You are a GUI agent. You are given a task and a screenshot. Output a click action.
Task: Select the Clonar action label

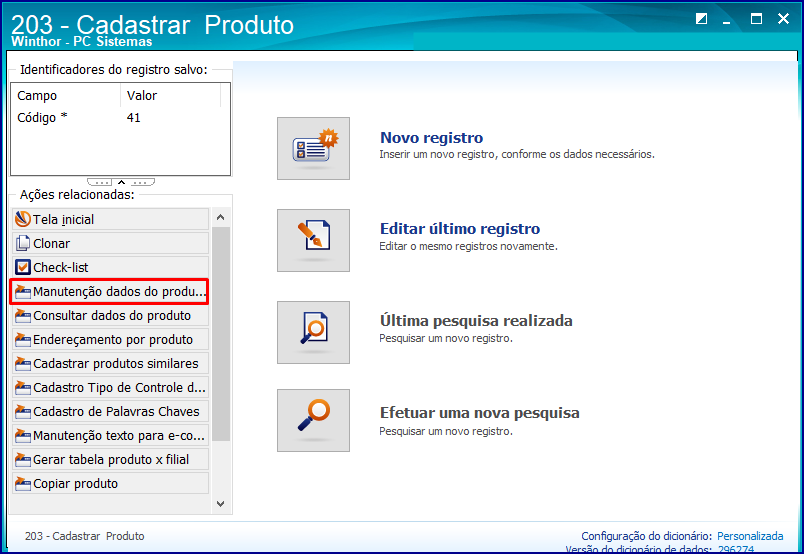[x=51, y=244]
